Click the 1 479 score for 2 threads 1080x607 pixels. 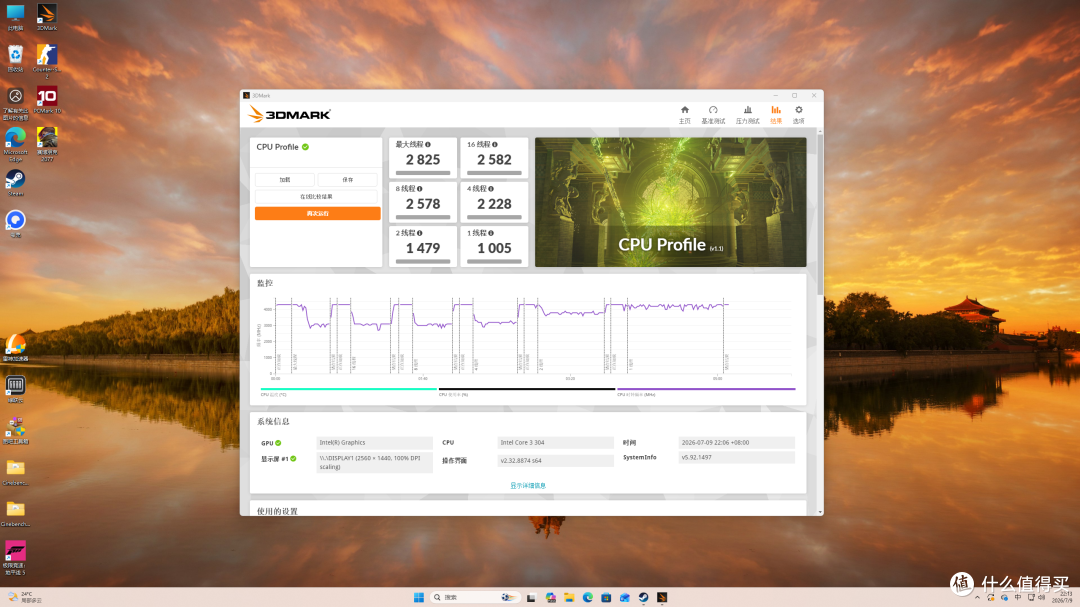(x=423, y=248)
